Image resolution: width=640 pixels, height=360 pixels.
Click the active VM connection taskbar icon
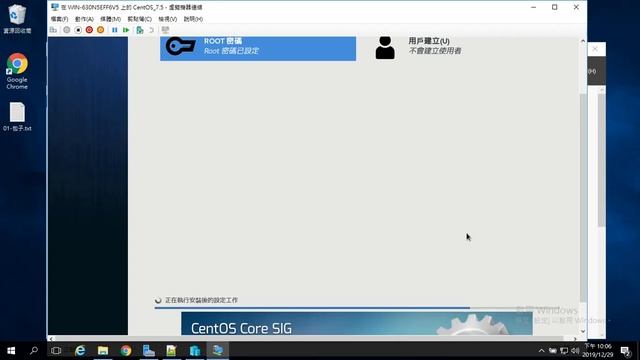pyautogui.click(x=218, y=351)
